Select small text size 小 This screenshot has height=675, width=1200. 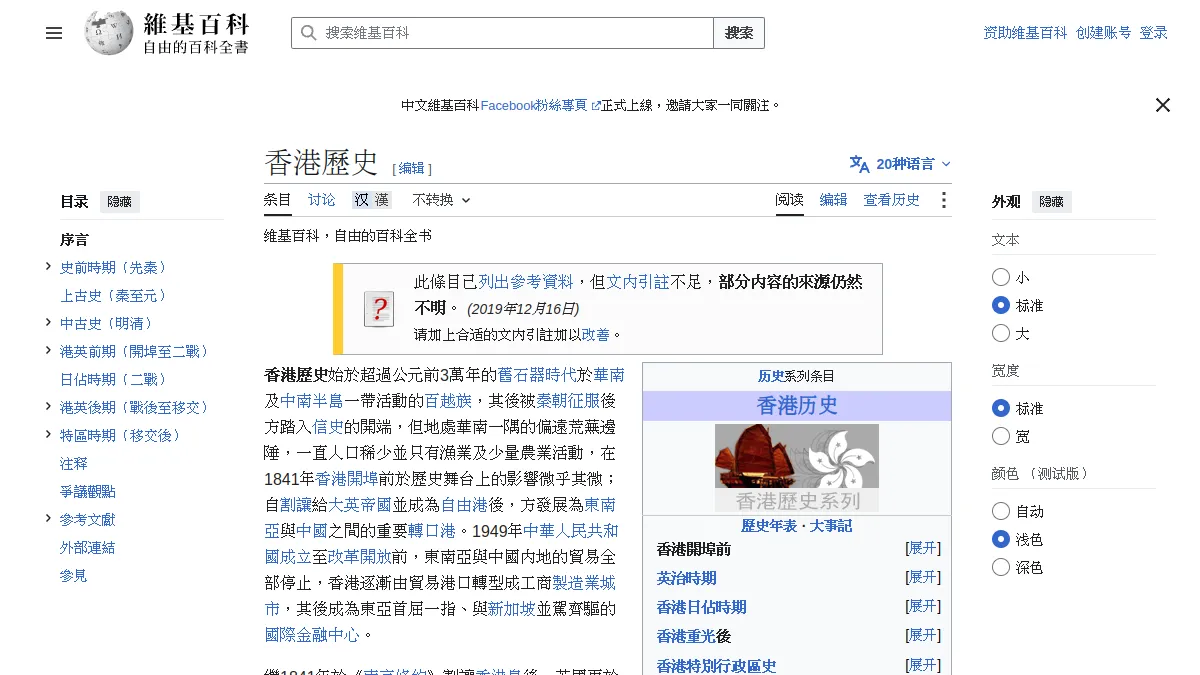click(1001, 277)
